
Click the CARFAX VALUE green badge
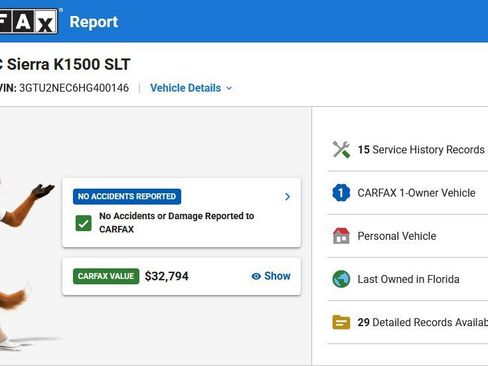[x=106, y=276]
